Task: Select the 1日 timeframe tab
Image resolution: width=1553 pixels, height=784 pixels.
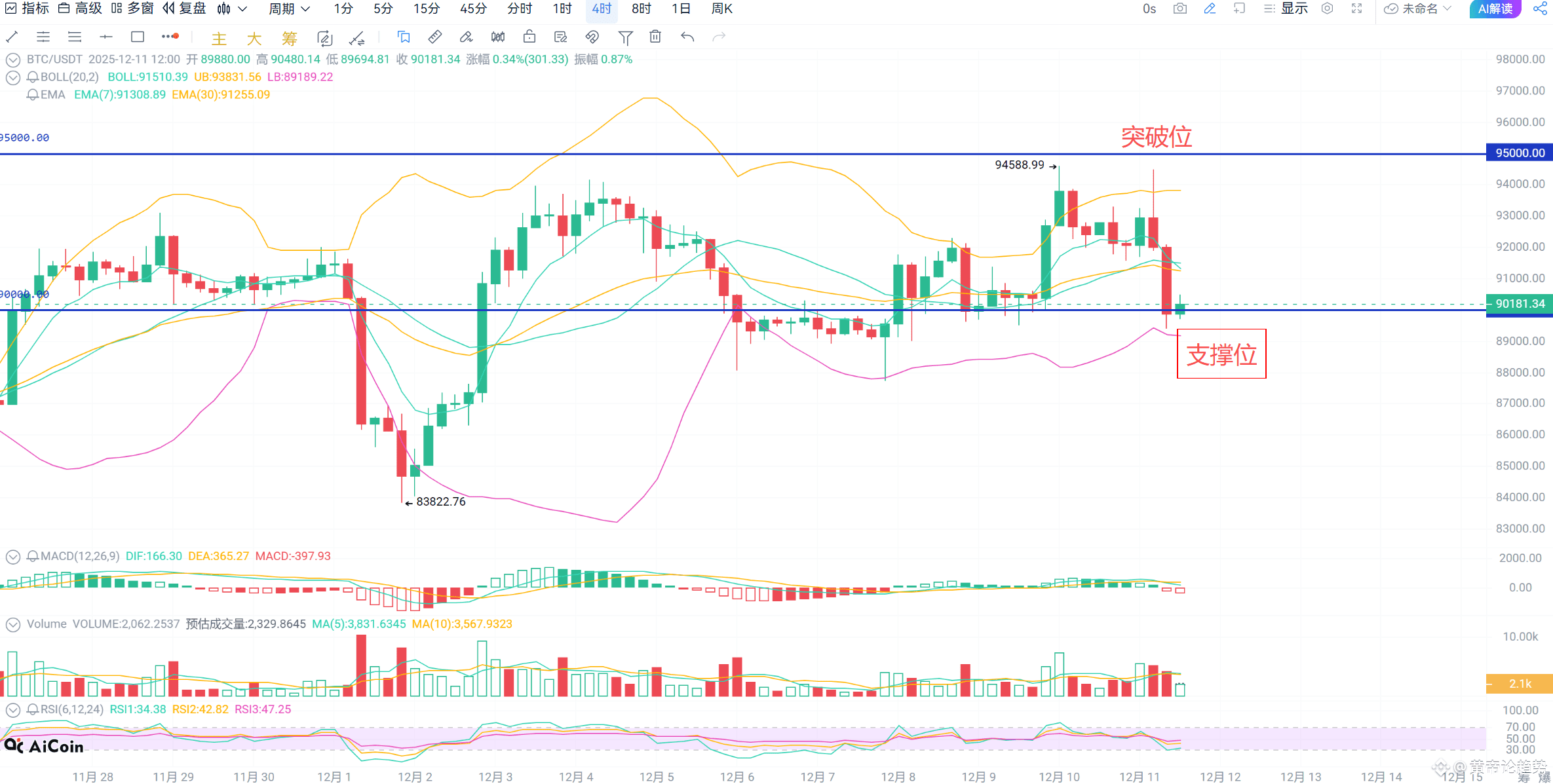Action: pos(681,9)
